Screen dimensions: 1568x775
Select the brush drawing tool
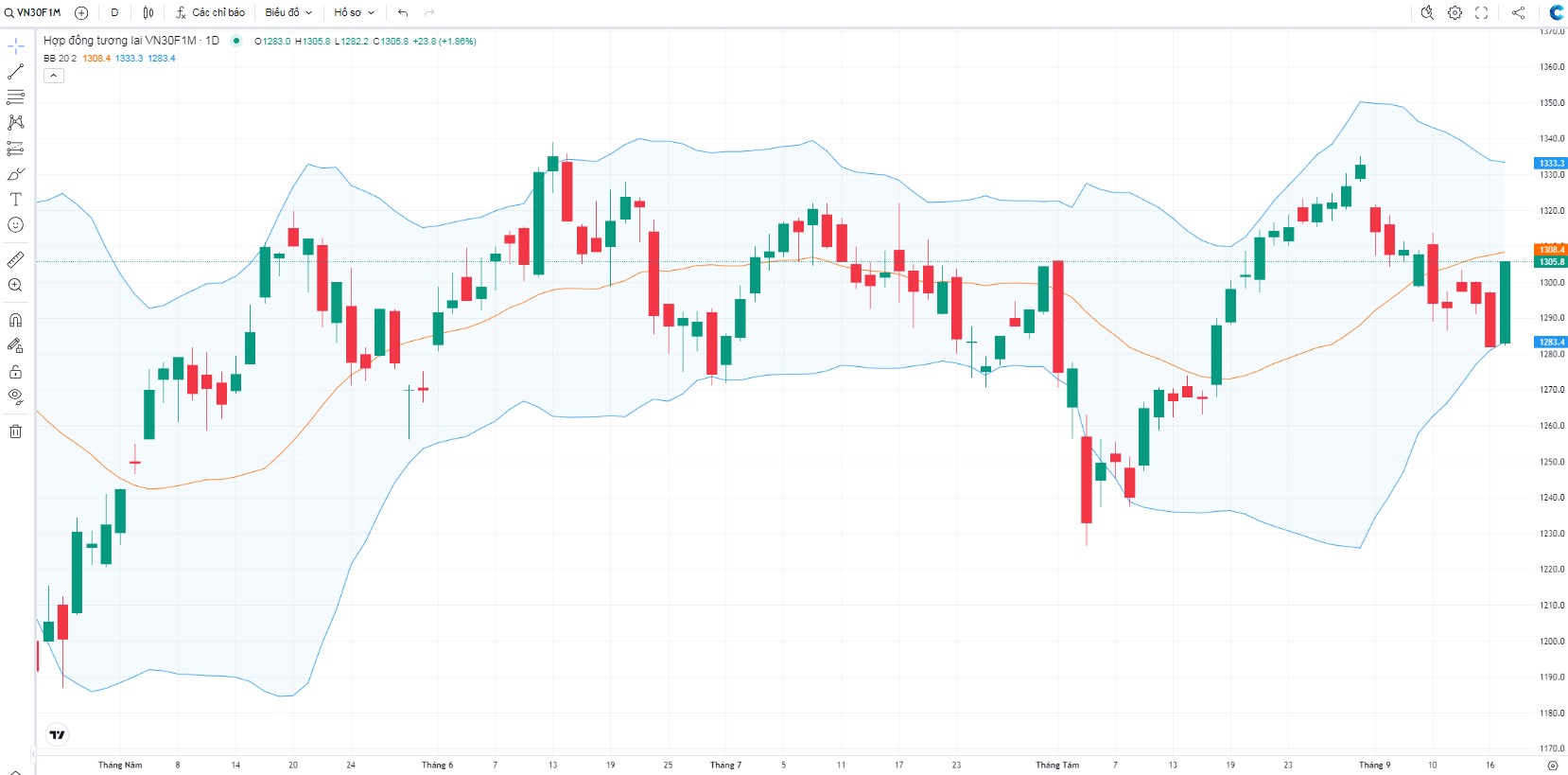pyautogui.click(x=16, y=174)
